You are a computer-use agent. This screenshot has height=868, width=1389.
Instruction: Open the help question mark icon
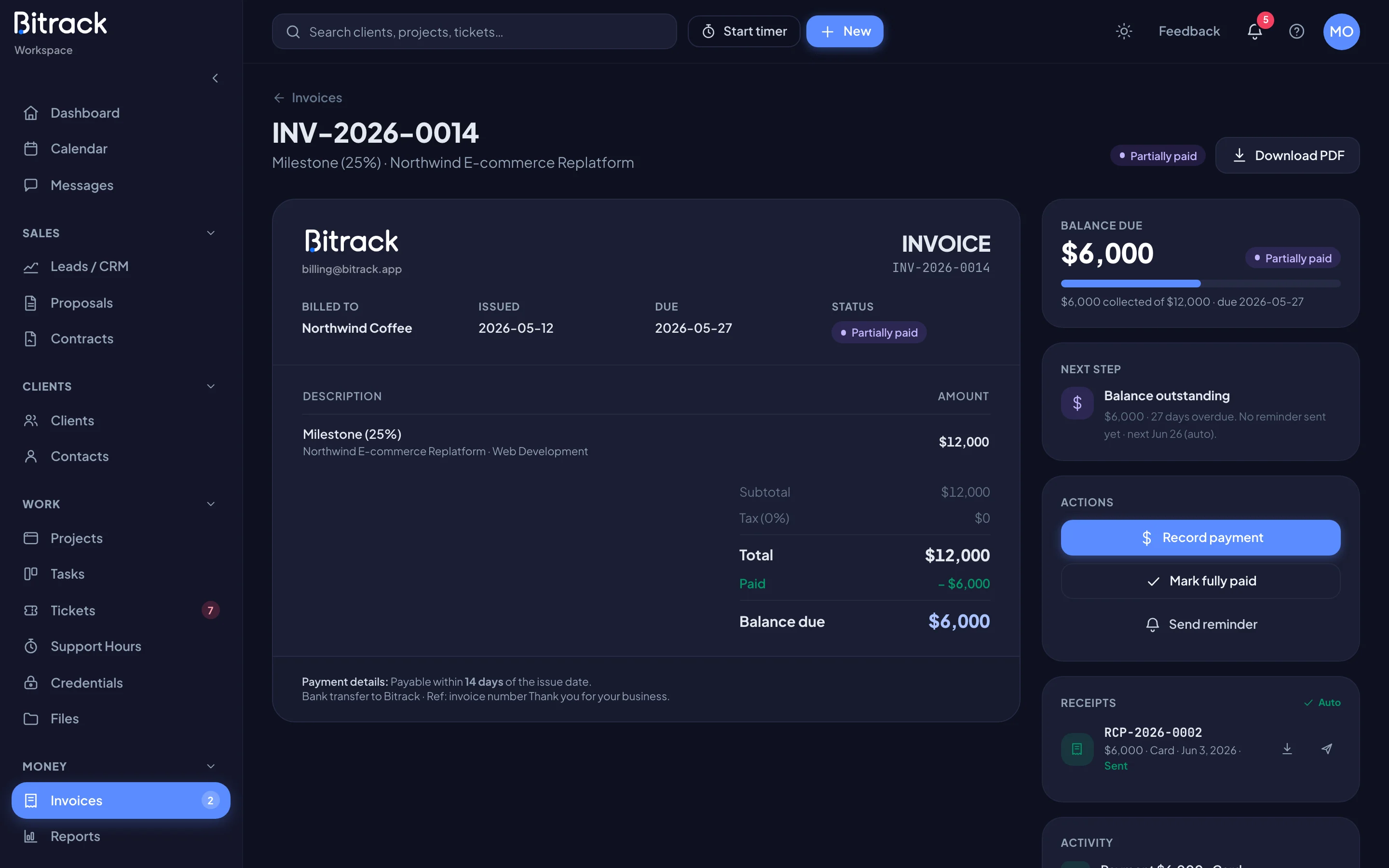(x=1296, y=31)
